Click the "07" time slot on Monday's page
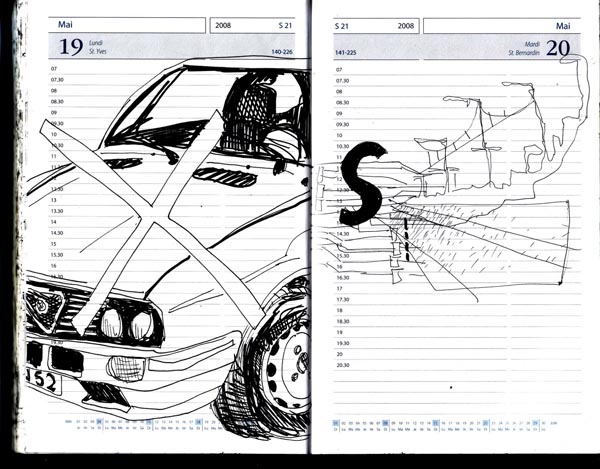Image resolution: width=600 pixels, height=469 pixels. (54, 68)
